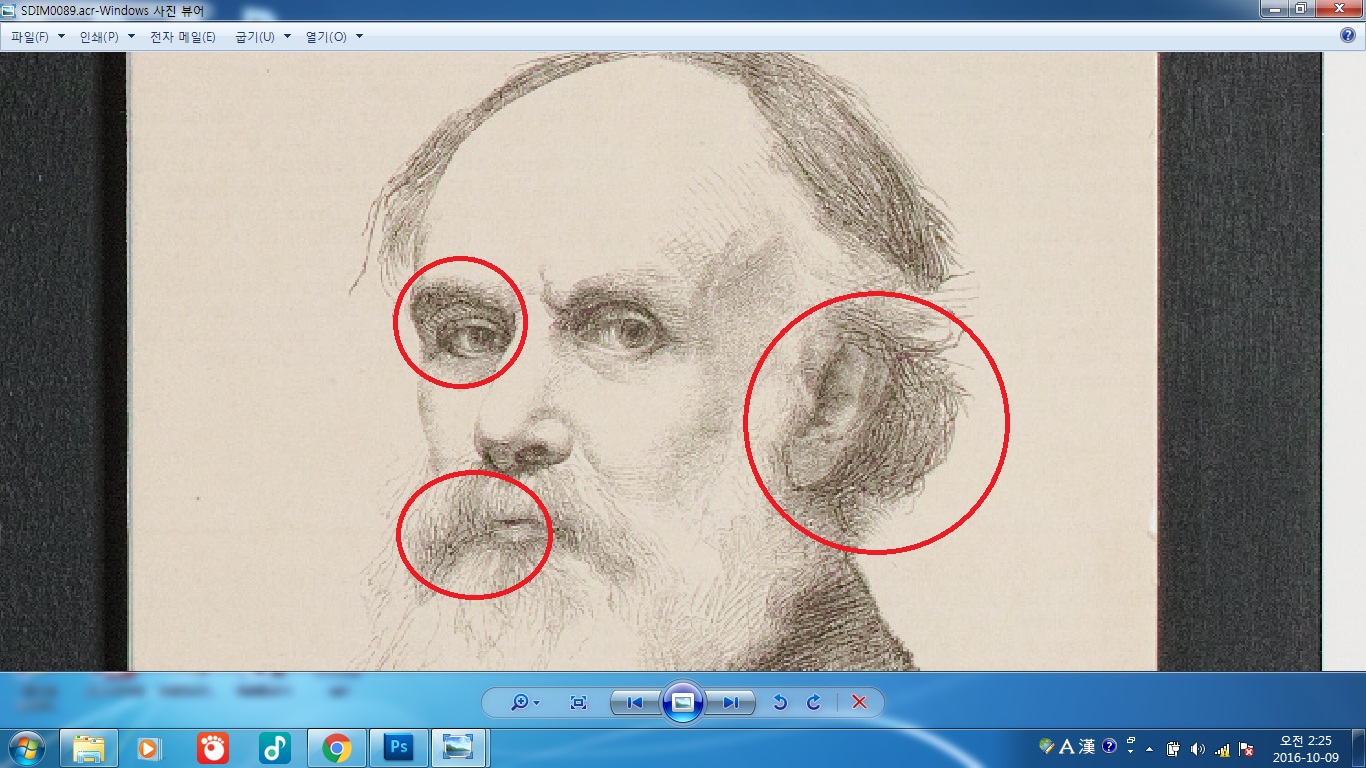1366x768 pixels.
Task: Go to the next picture
Action: (731, 702)
